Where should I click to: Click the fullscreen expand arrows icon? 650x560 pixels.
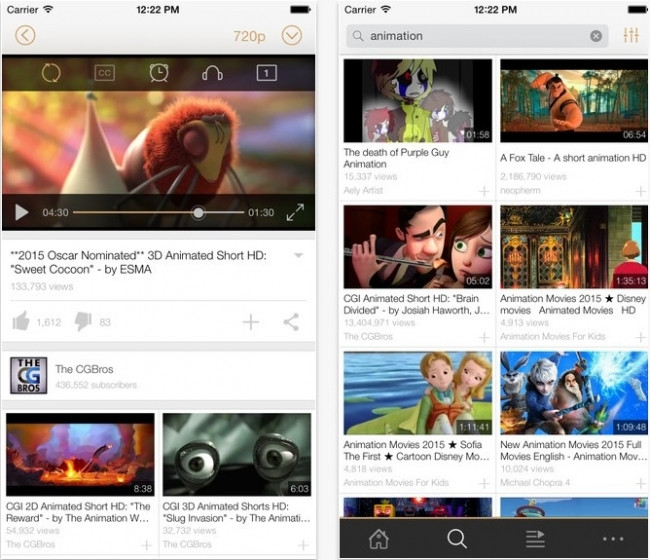pyautogui.click(x=295, y=212)
